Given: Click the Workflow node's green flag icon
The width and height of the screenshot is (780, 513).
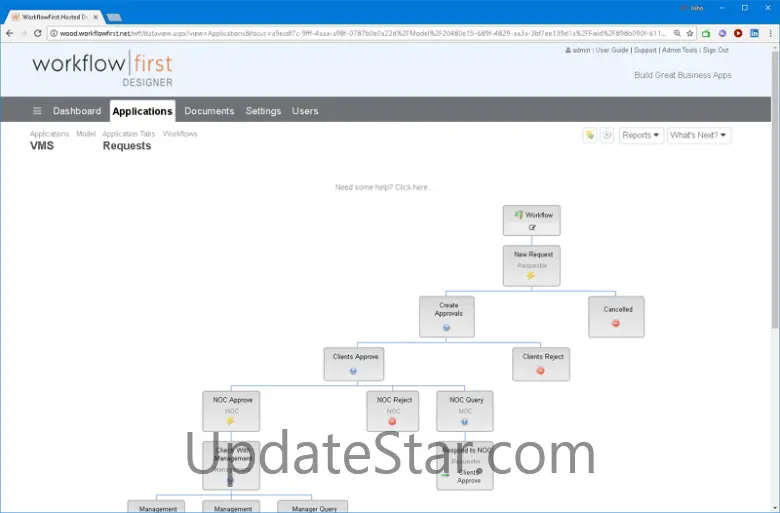Looking at the screenshot, I should pyautogui.click(x=518, y=214).
